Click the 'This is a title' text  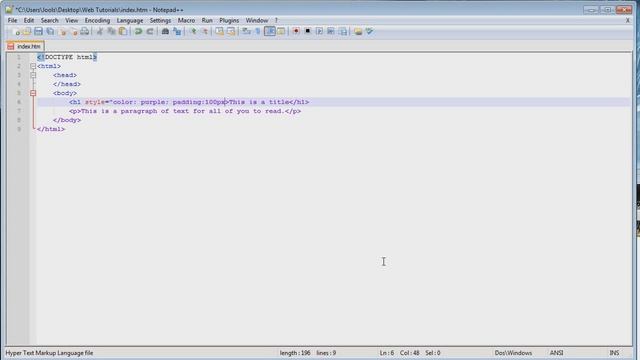(x=259, y=102)
